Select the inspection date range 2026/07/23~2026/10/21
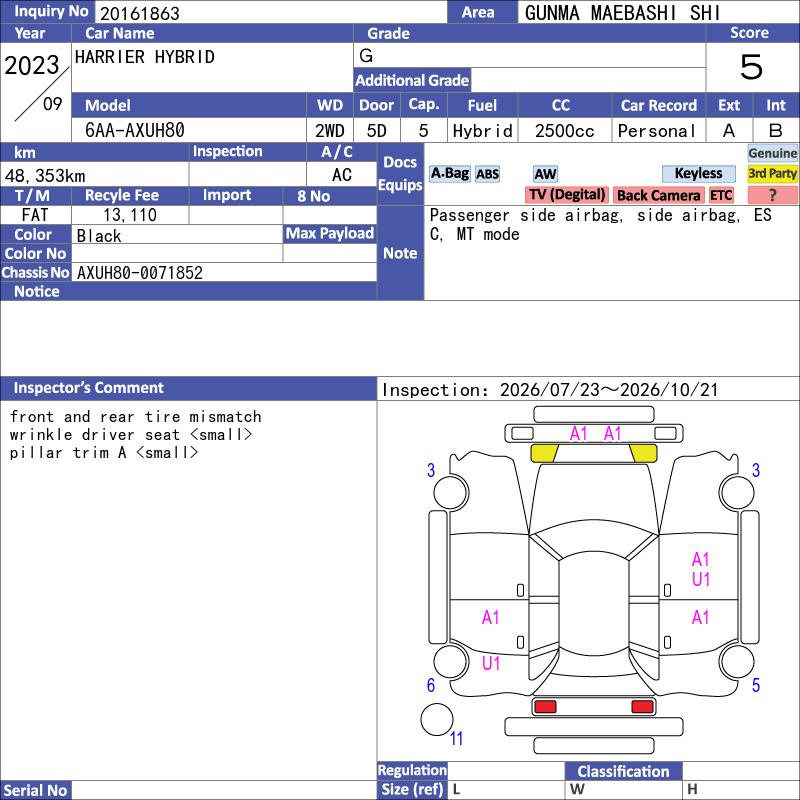800x800 pixels. click(x=609, y=390)
